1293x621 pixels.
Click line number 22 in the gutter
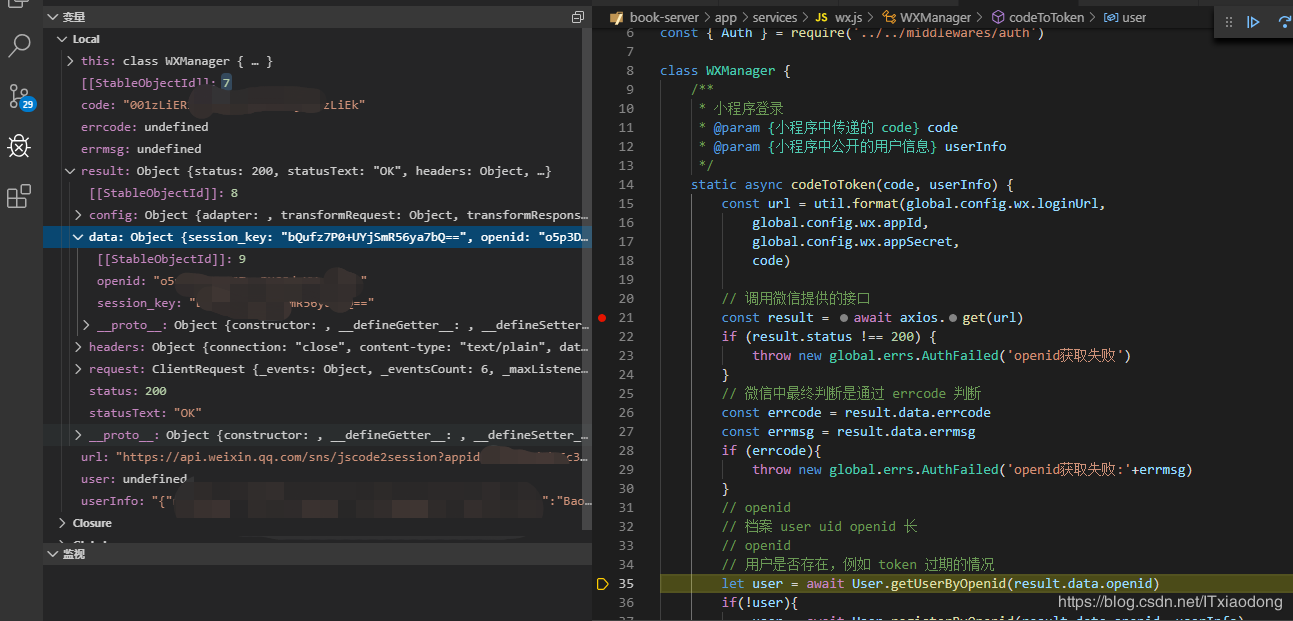click(x=626, y=337)
